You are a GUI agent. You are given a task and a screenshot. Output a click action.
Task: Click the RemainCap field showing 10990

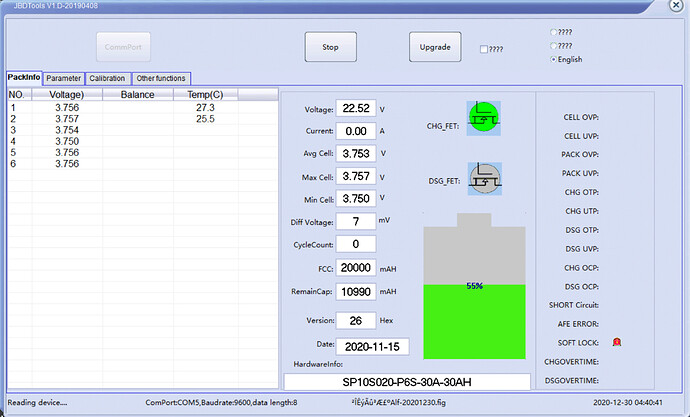[x=356, y=292]
